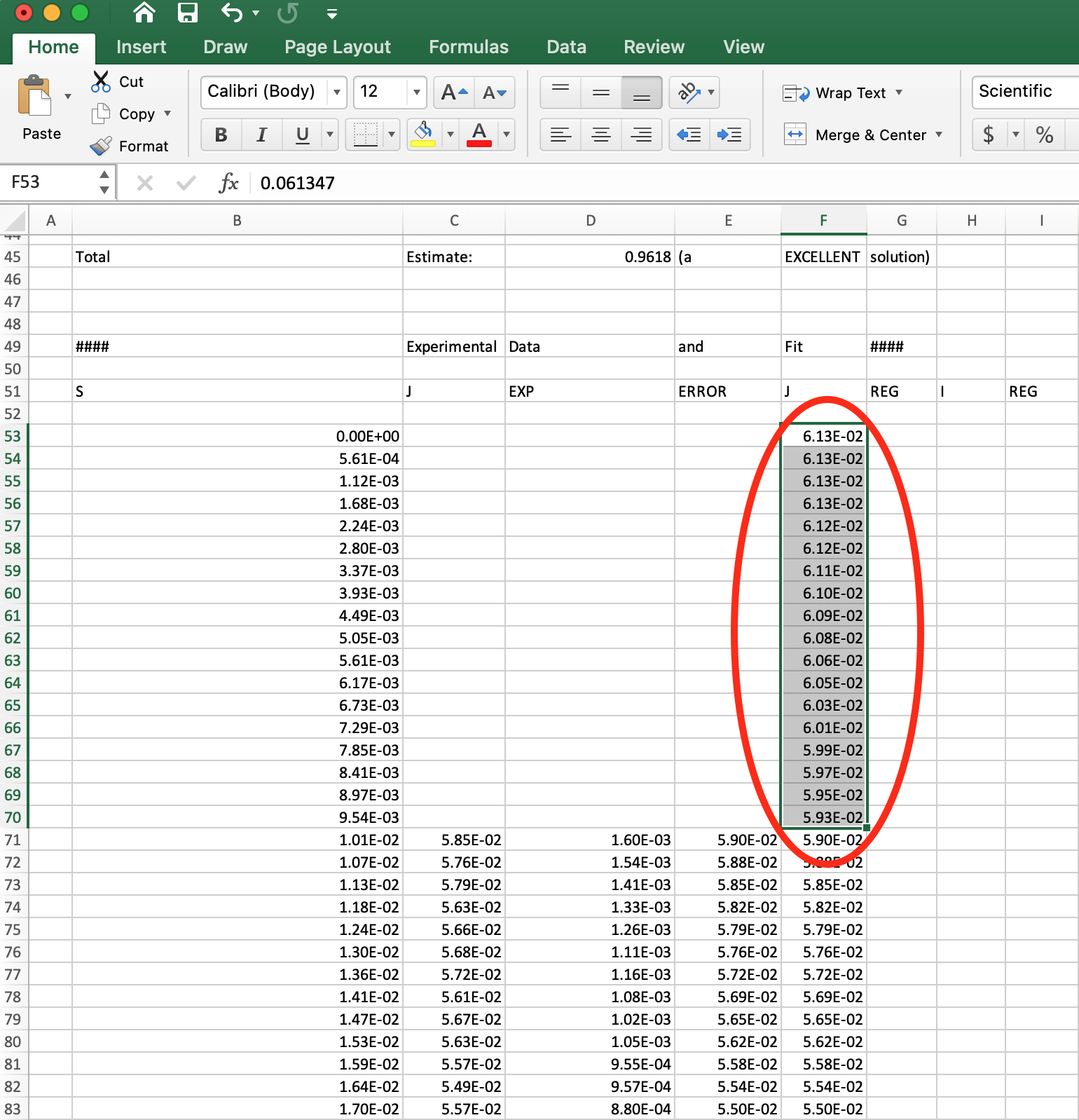Viewport: 1079px width, 1120px height.
Task: Cut the selected cells
Action: [118, 81]
